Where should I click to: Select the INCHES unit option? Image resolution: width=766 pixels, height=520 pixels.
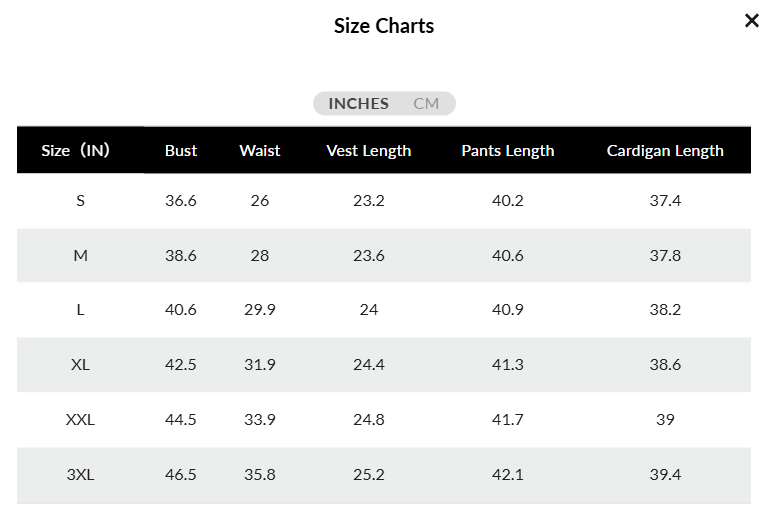(x=359, y=104)
